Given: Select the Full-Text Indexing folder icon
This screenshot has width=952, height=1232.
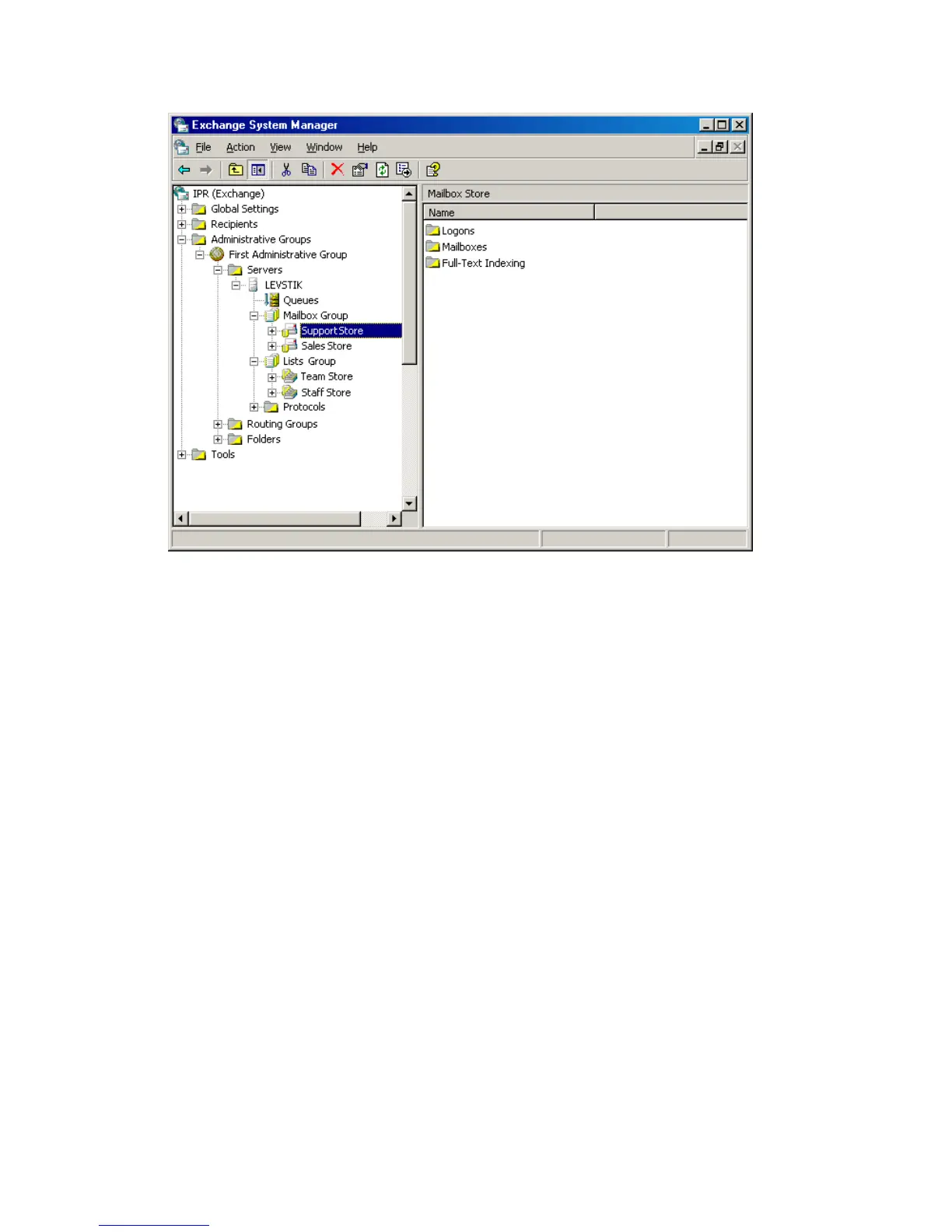Looking at the screenshot, I should (433, 263).
